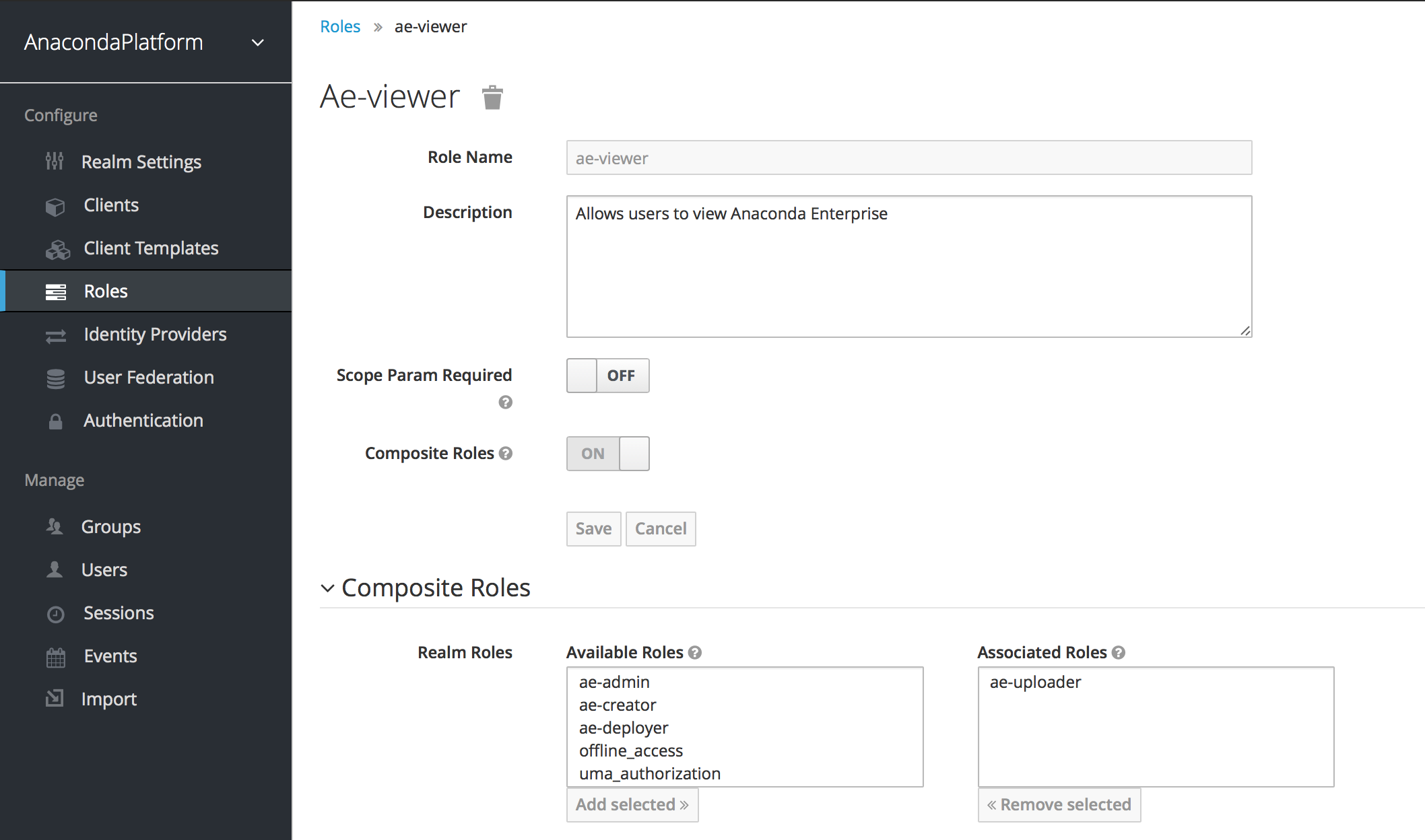Click inside the Description text area
The width and height of the screenshot is (1425, 840).
pos(908,269)
